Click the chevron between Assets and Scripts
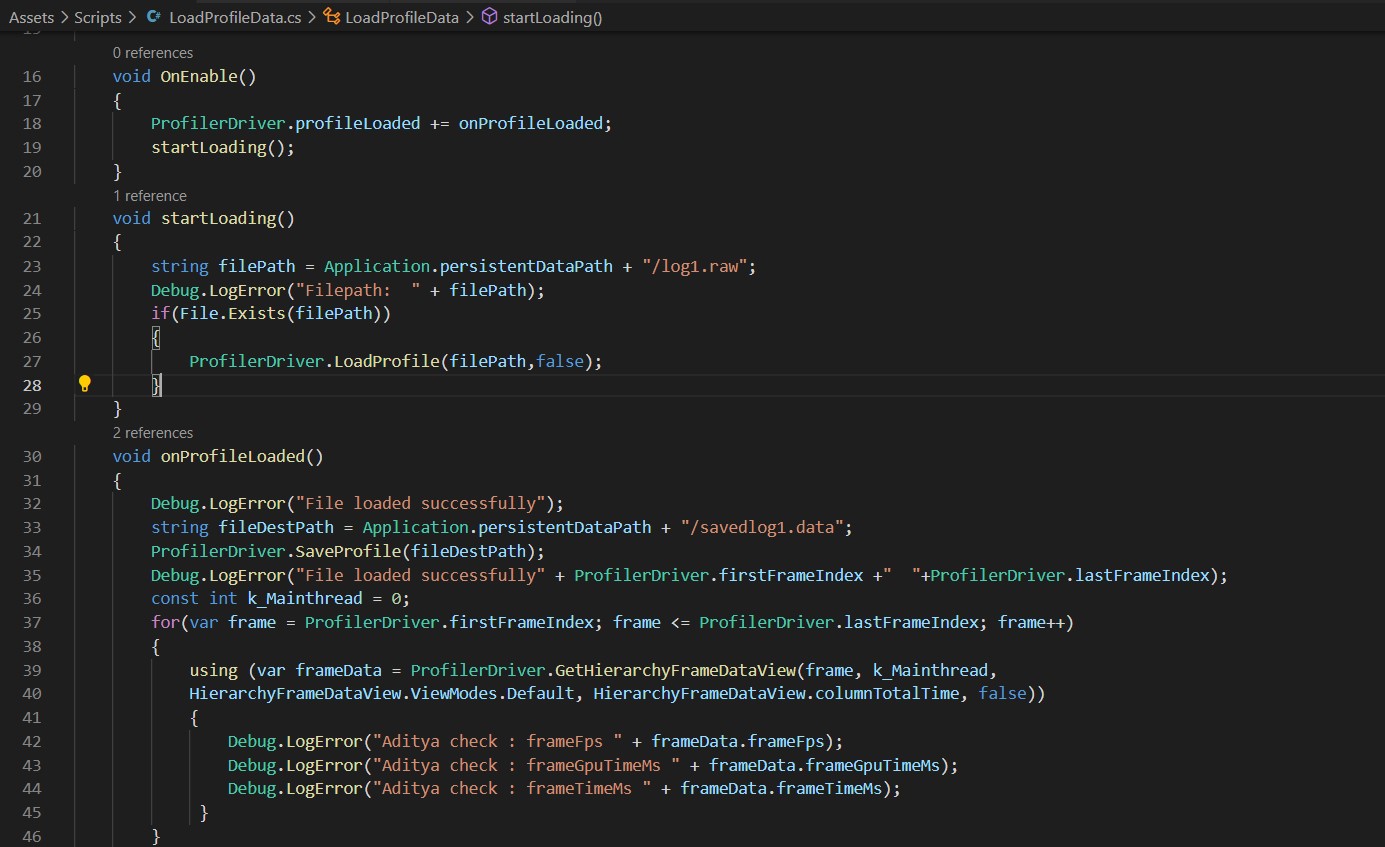Screen dimensions: 1385x847 click(x=64, y=17)
